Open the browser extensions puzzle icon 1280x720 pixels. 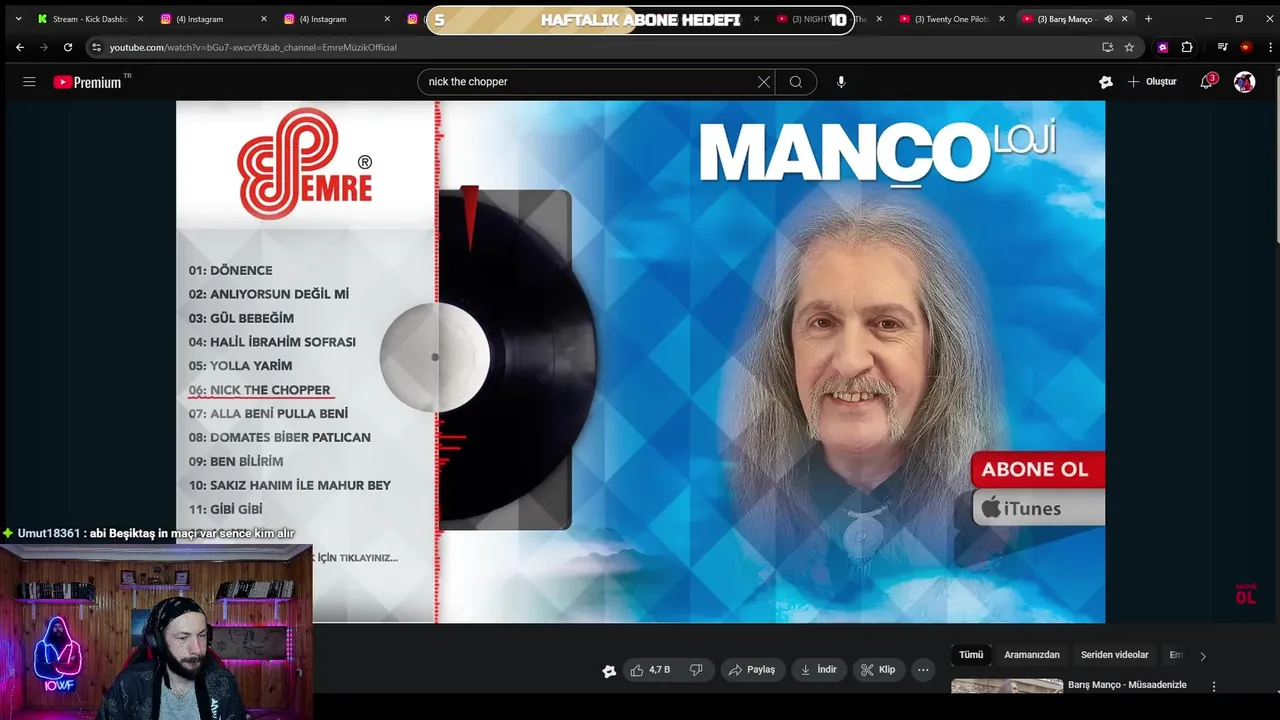coord(1187,47)
